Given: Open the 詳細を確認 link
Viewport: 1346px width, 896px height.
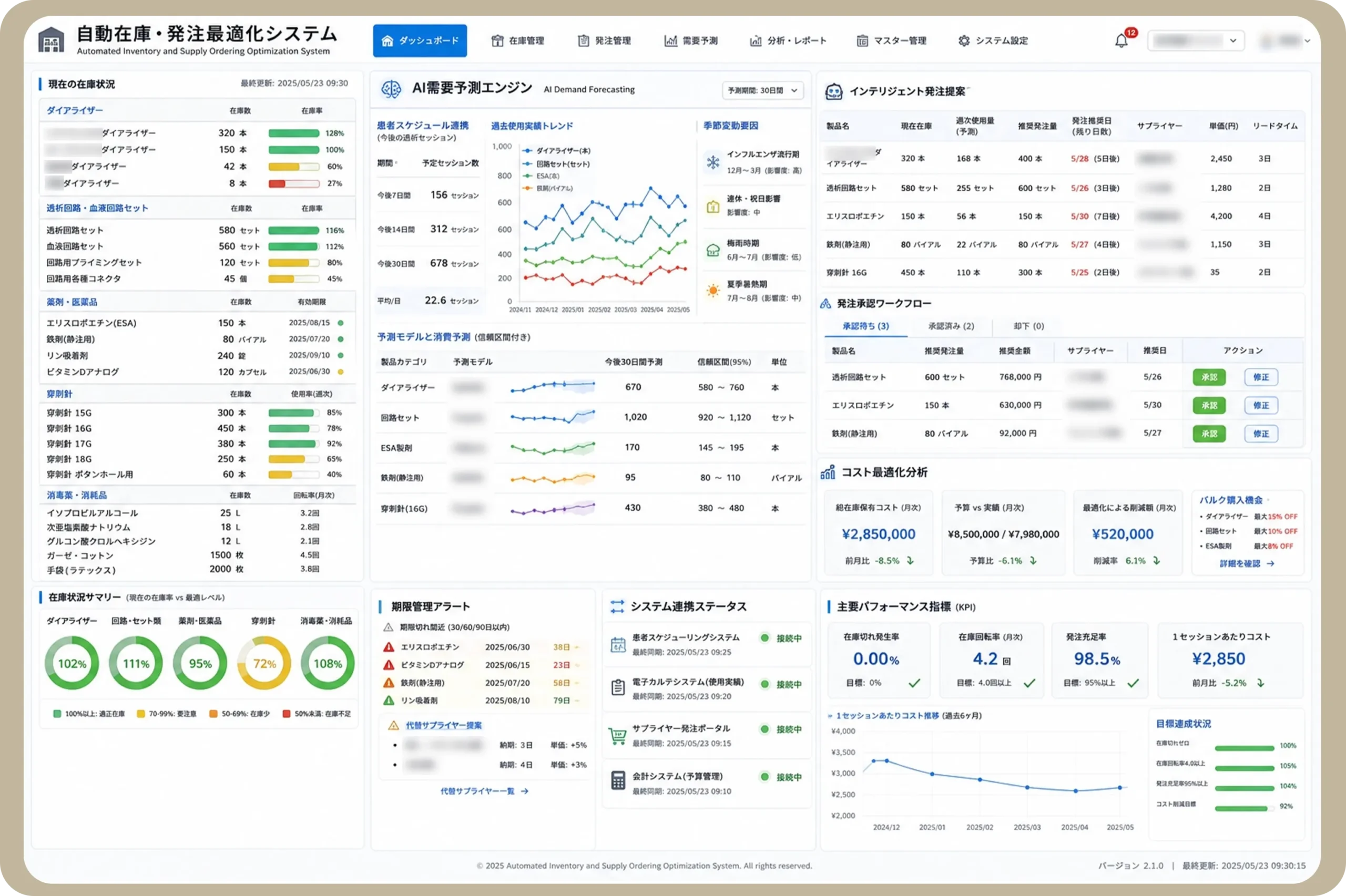Looking at the screenshot, I should click(1247, 563).
